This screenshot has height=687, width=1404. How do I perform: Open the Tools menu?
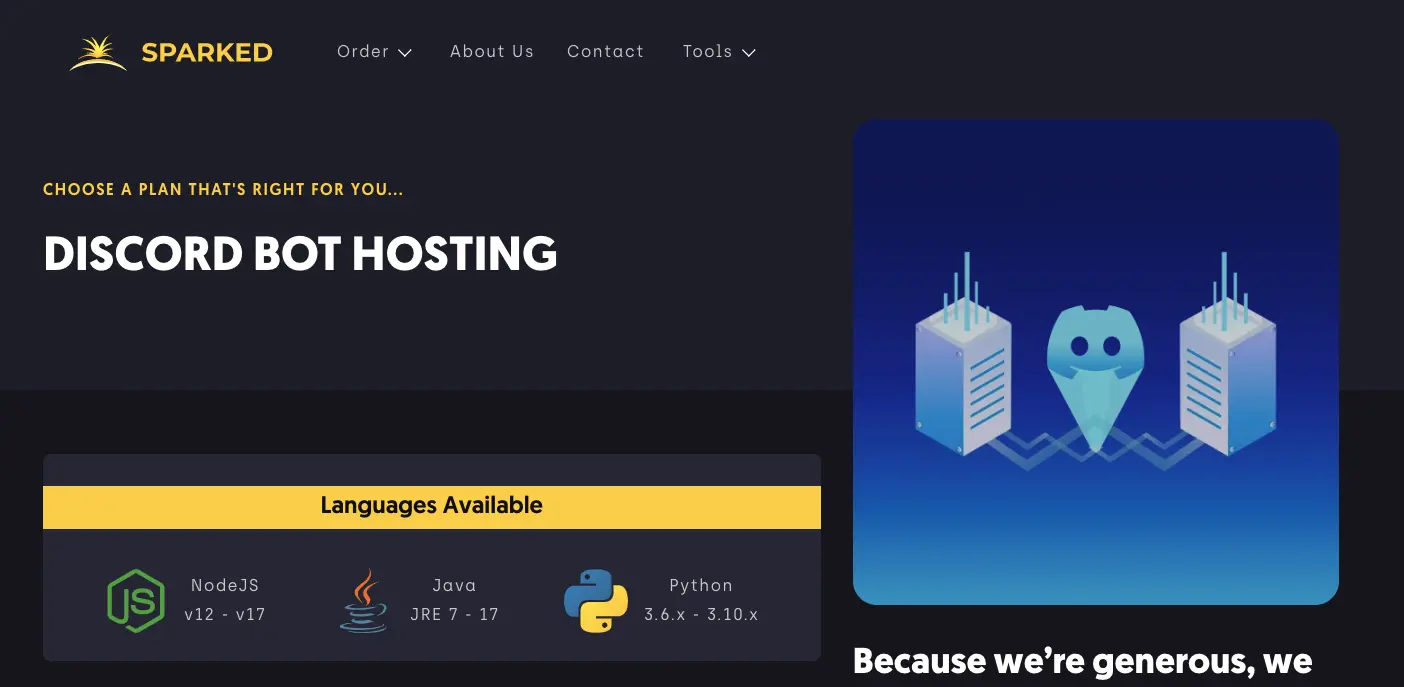(719, 51)
